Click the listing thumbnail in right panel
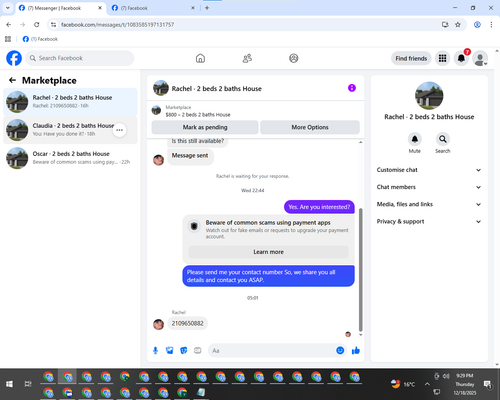The image size is (500, 400). click(429, 96)
